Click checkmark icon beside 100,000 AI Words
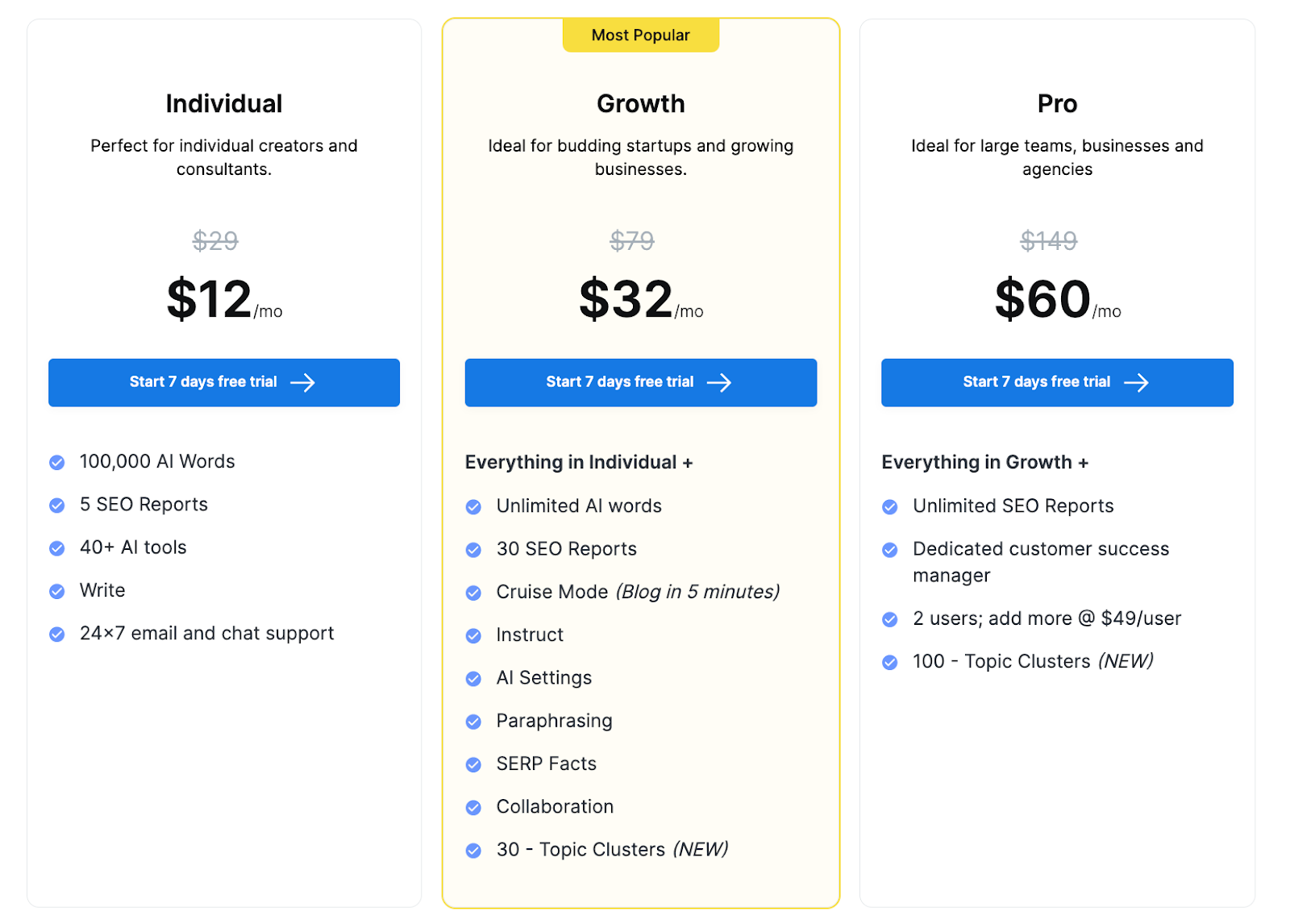This screenshot has height=924, width=1290. (x=57, y=463)
